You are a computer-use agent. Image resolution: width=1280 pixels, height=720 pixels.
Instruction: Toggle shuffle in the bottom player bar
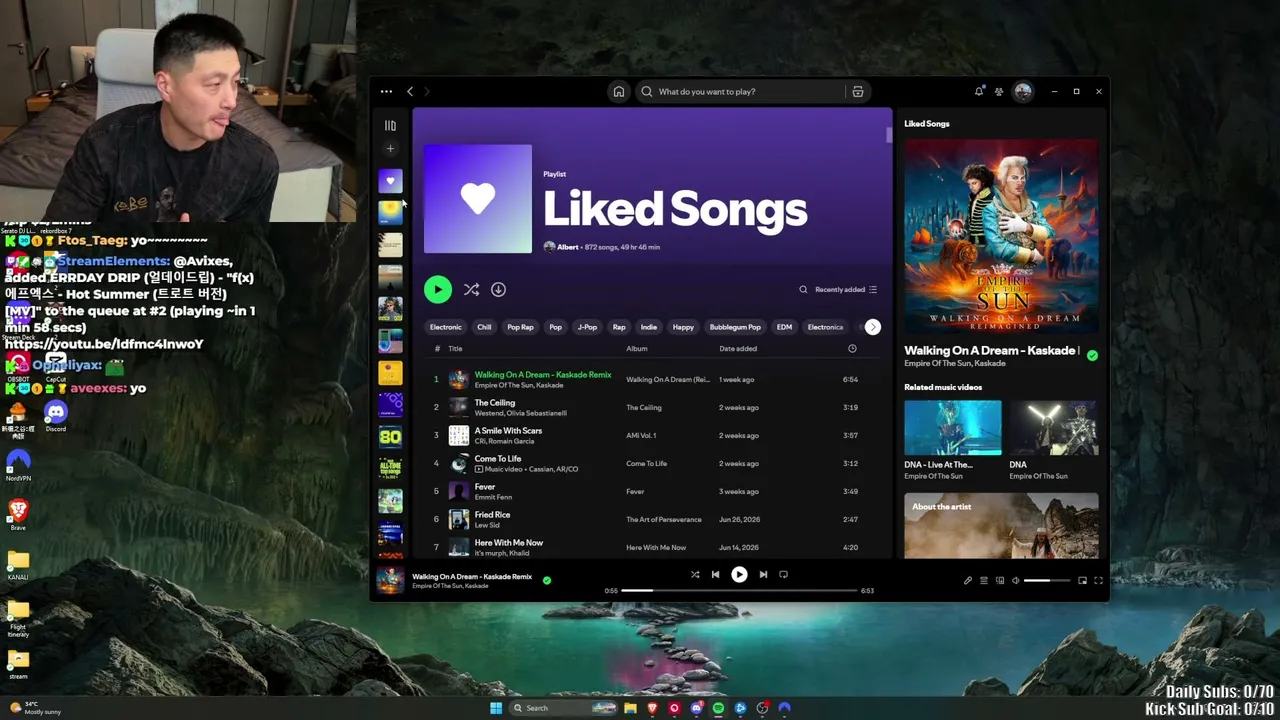click(x=695, y=575)
